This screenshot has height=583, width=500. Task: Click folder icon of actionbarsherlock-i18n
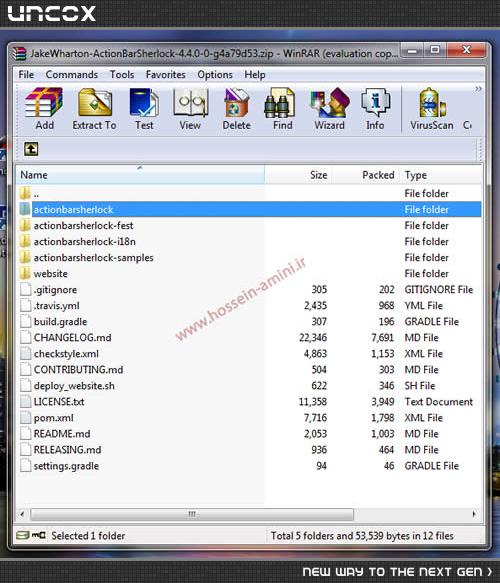(x=25, y=241)
